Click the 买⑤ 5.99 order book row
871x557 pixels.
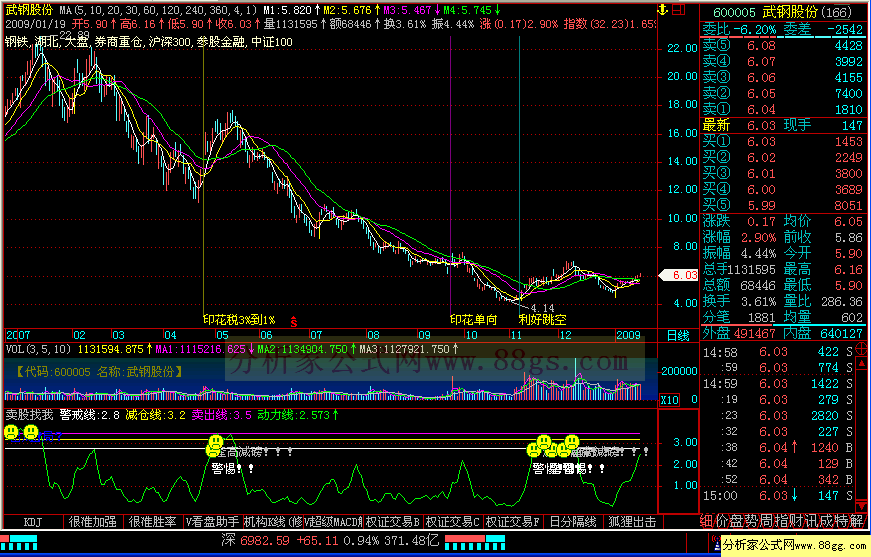pyautogui.click(x=783, y=205)
